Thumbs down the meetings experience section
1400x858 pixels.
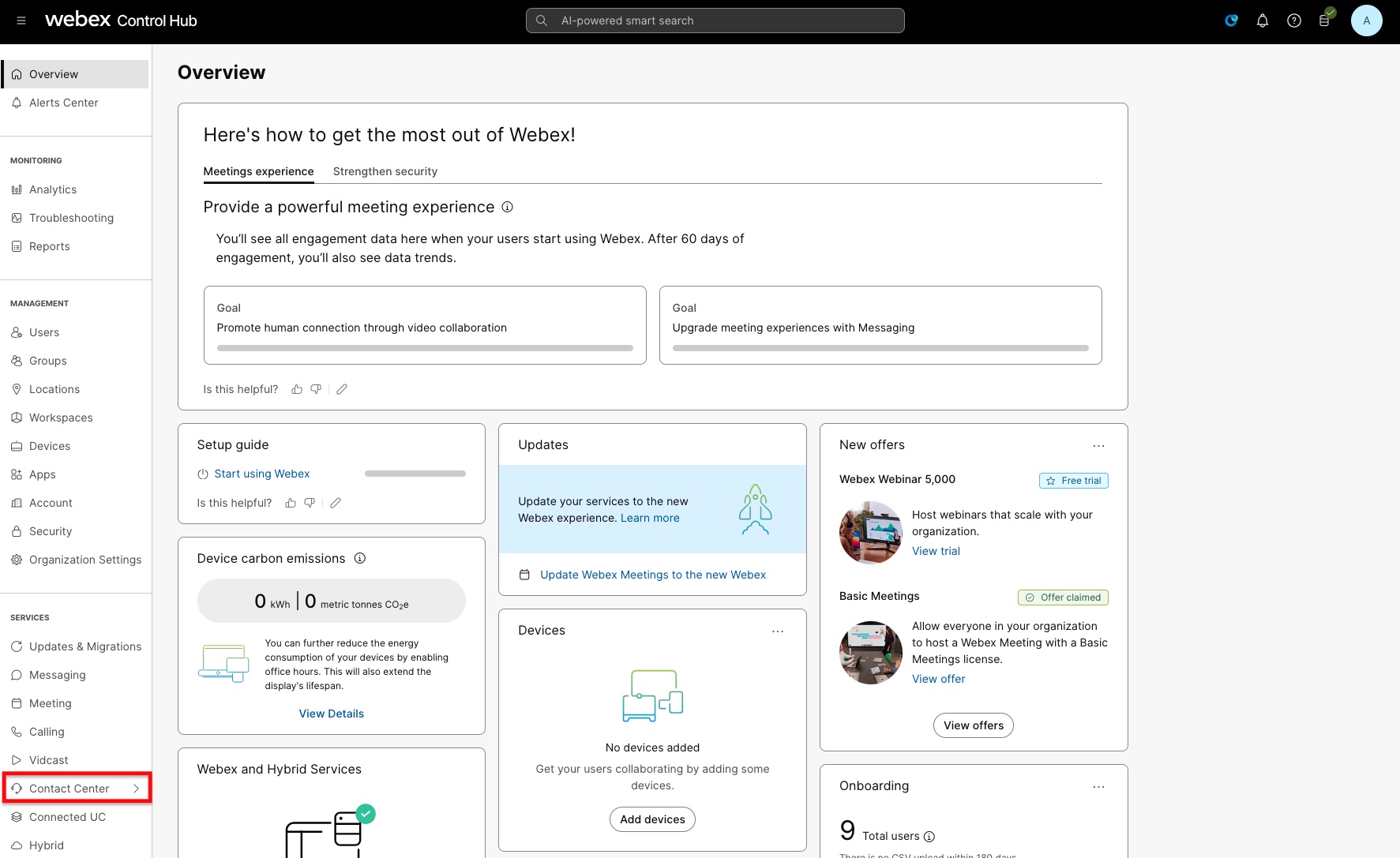click(316, 389)
